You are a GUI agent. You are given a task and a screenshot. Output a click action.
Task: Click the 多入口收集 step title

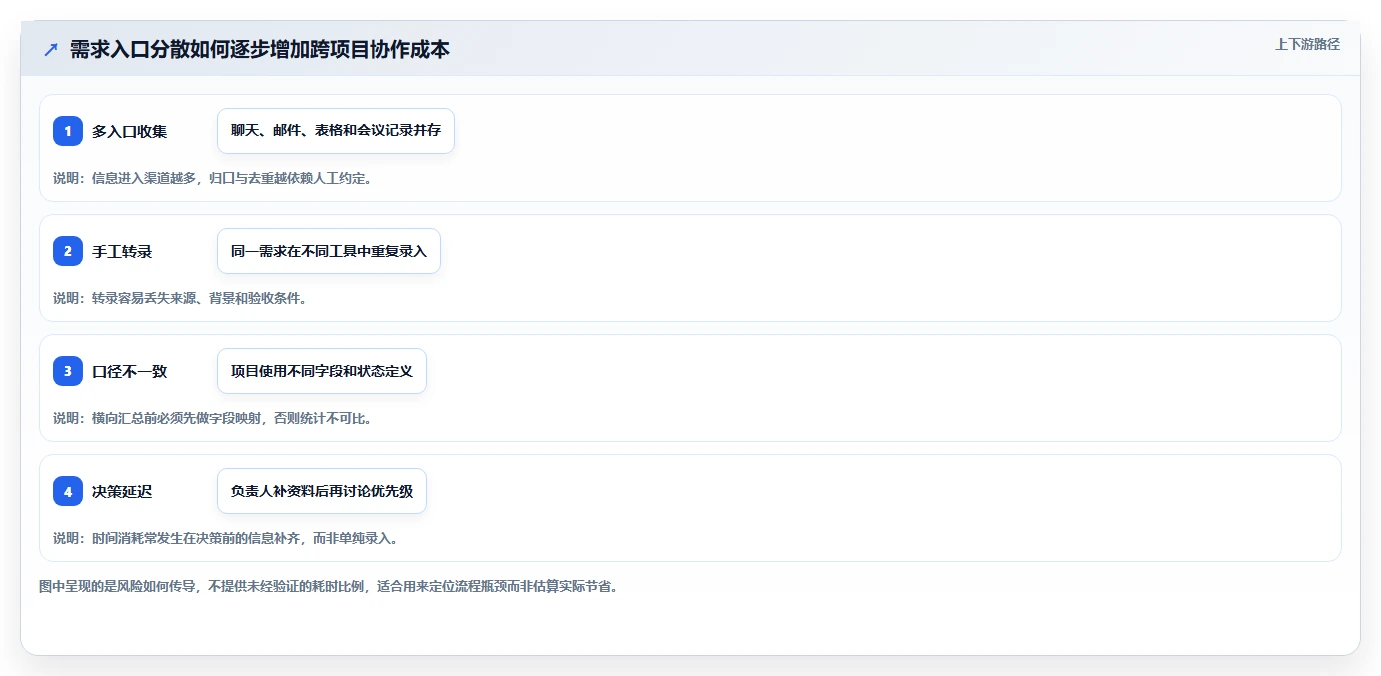pos(130,131)
